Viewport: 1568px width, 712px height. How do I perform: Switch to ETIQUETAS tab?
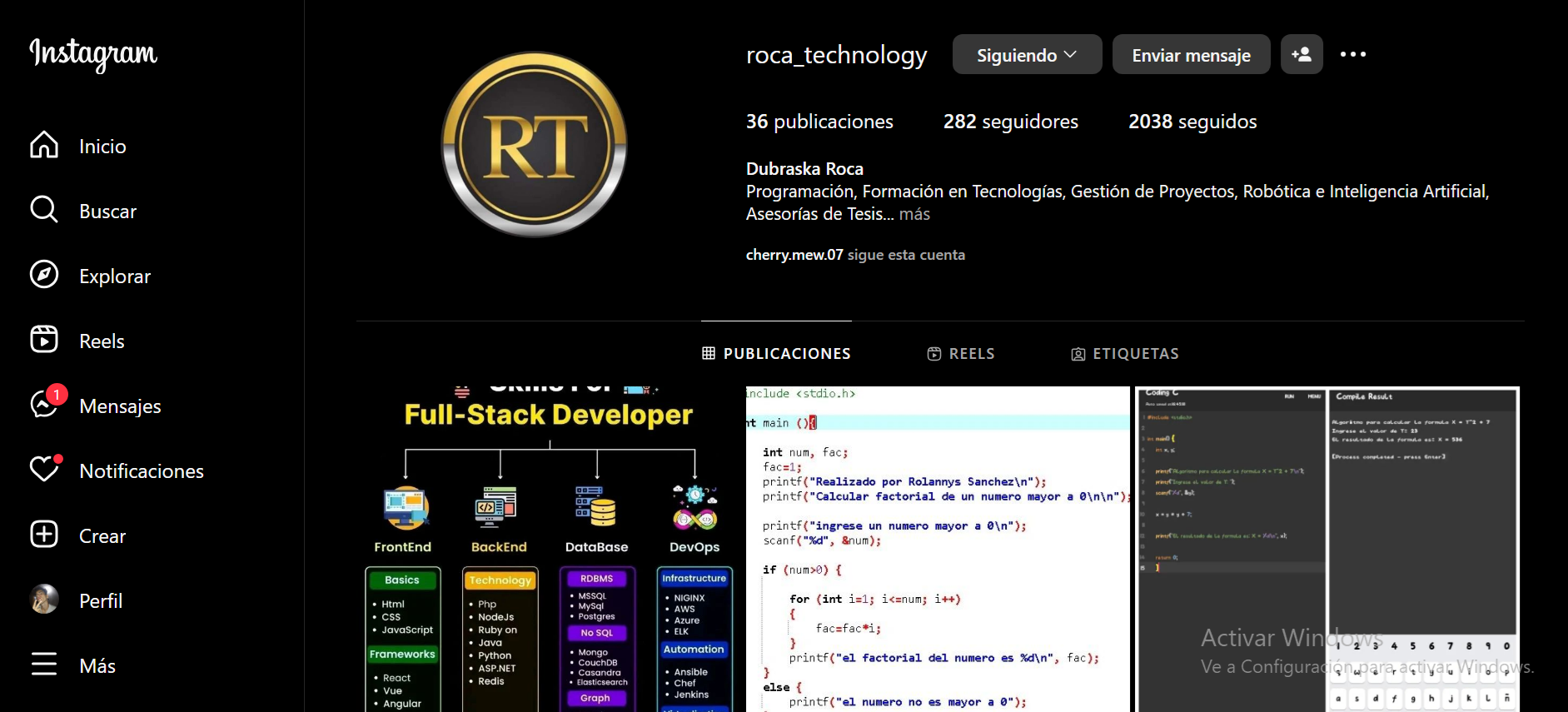[x=1125, y=354]
